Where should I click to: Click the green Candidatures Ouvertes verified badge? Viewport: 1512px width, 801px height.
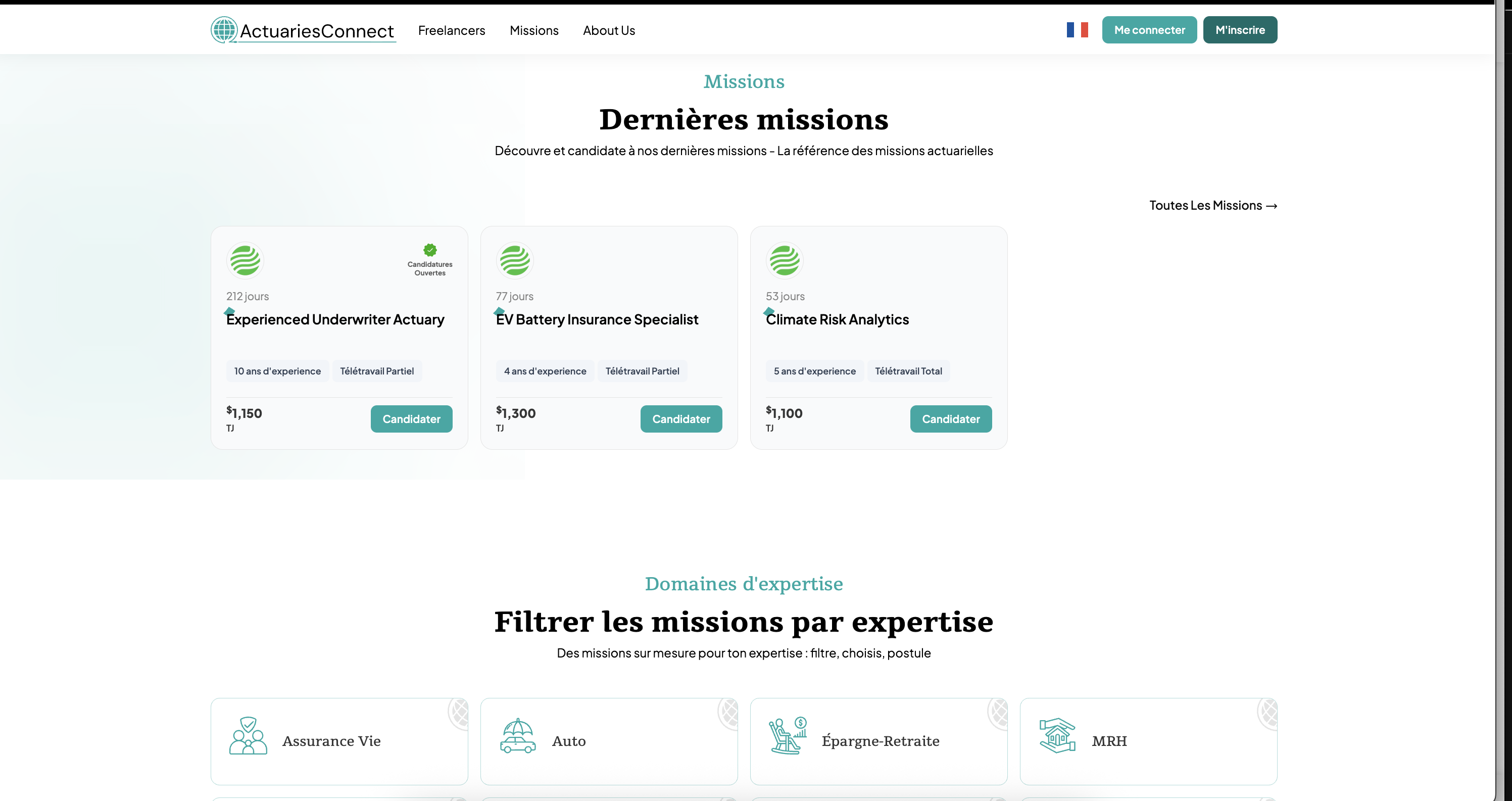coord(430,250)
